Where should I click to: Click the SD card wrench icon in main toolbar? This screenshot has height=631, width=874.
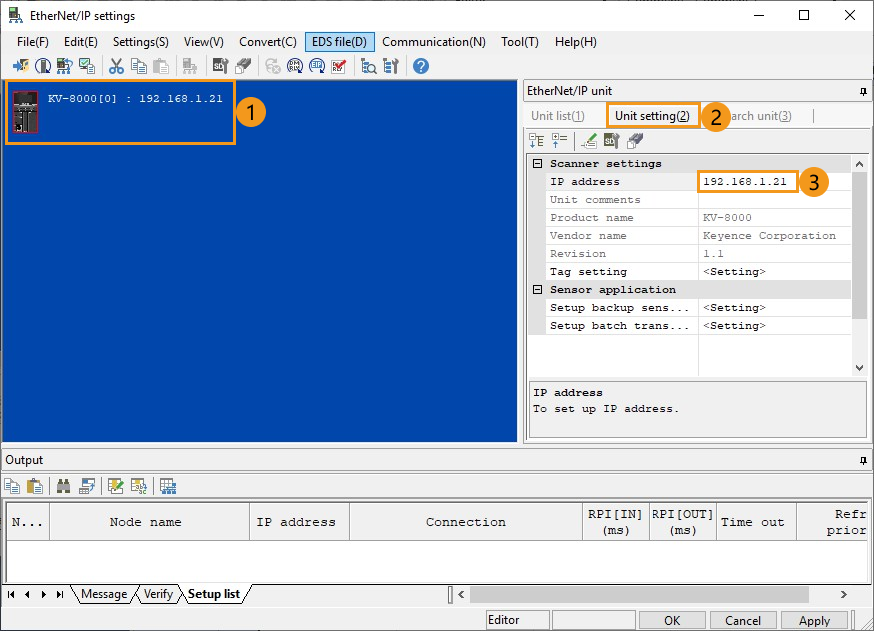coord(219,66)
